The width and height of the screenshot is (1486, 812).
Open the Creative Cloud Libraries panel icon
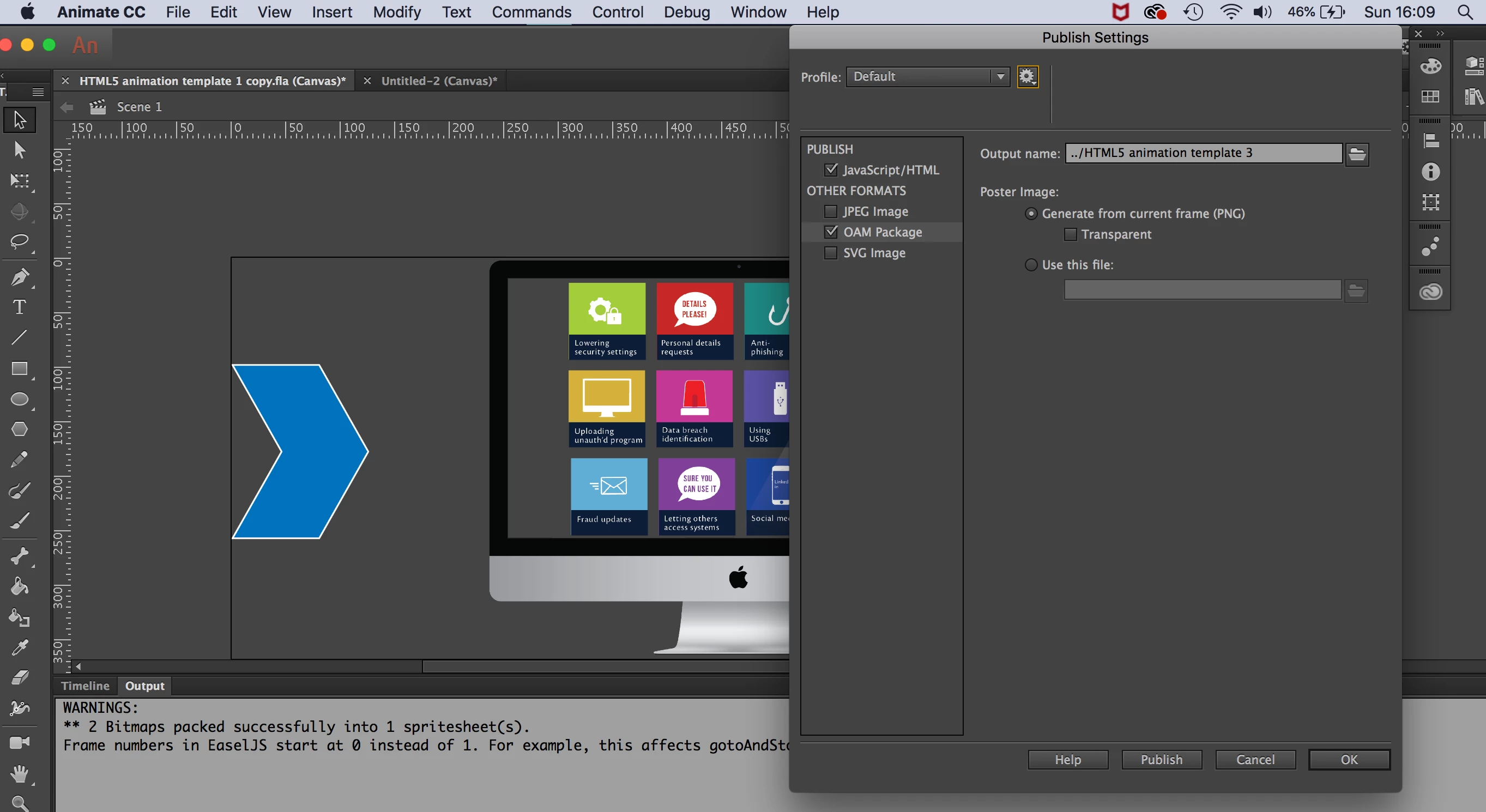click(1430, 292)
